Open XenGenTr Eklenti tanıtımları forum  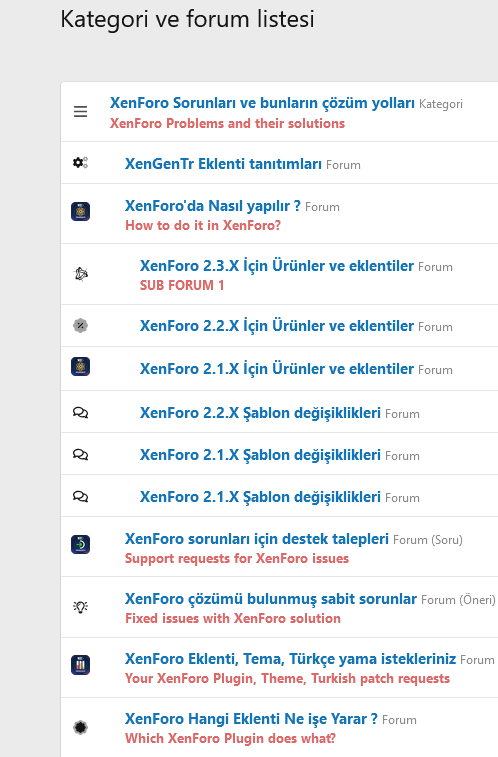(223, 164)
